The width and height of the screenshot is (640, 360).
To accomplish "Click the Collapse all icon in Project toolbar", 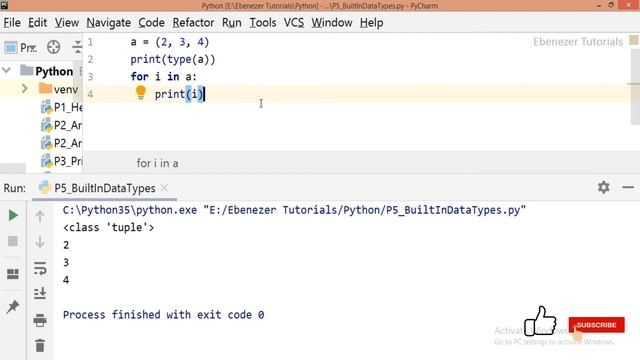I will [x=78, y=47].
